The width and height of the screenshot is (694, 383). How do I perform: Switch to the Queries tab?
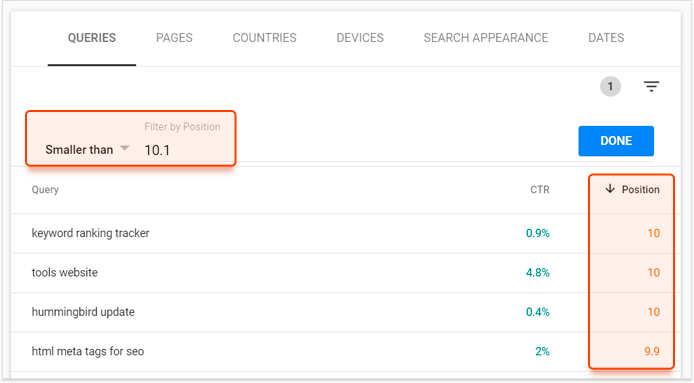pyautogui.click(x=92, y=38)
